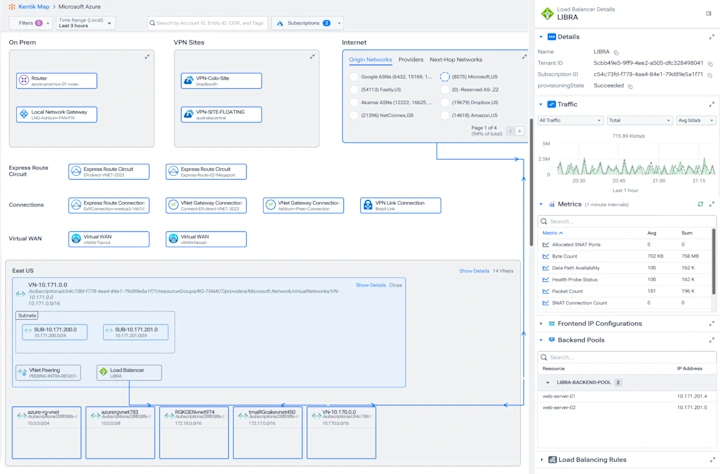Screen dimensions: 720x474
Task: Copy the provisioningState value
Action: 630,86
